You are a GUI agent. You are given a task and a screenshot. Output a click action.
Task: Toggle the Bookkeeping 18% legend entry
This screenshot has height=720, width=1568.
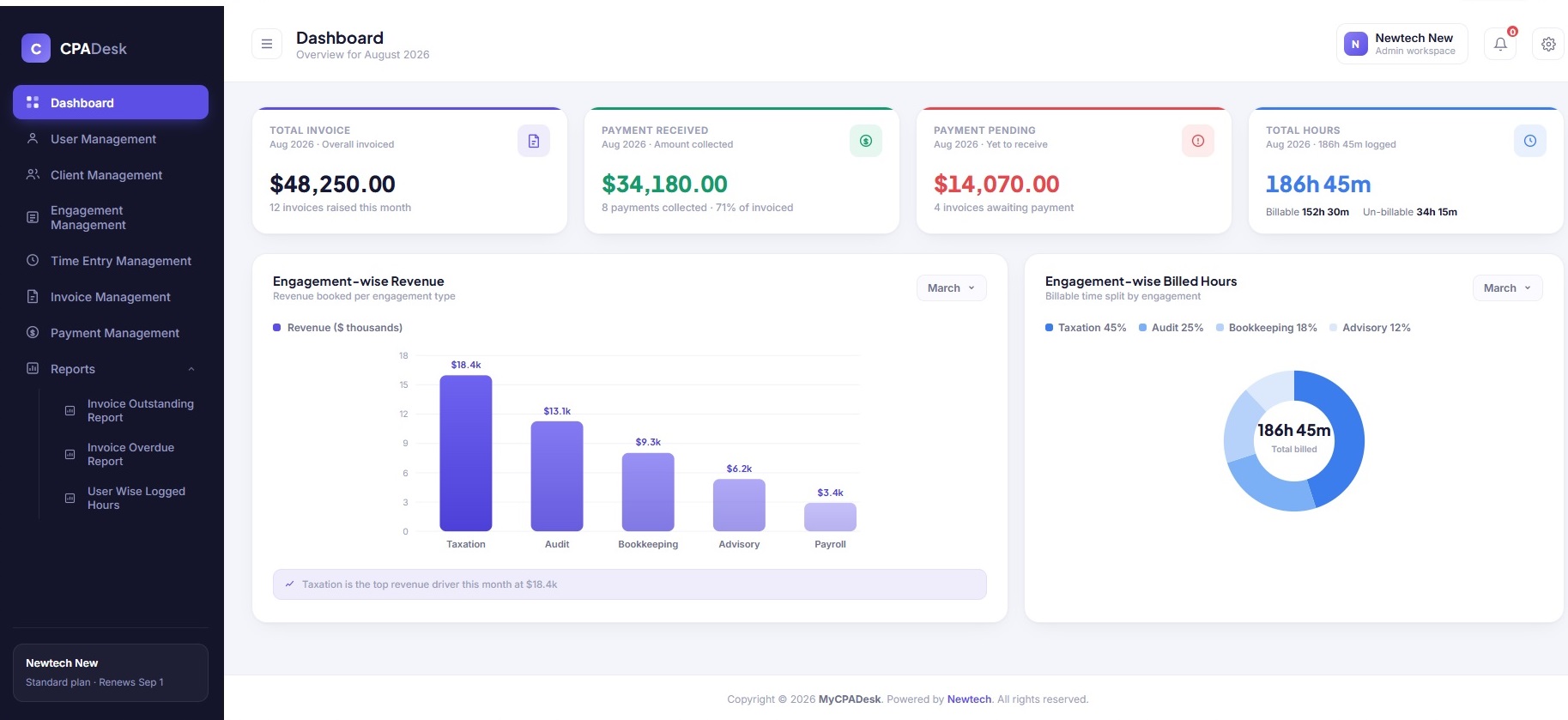click(x=1267, y=328)
